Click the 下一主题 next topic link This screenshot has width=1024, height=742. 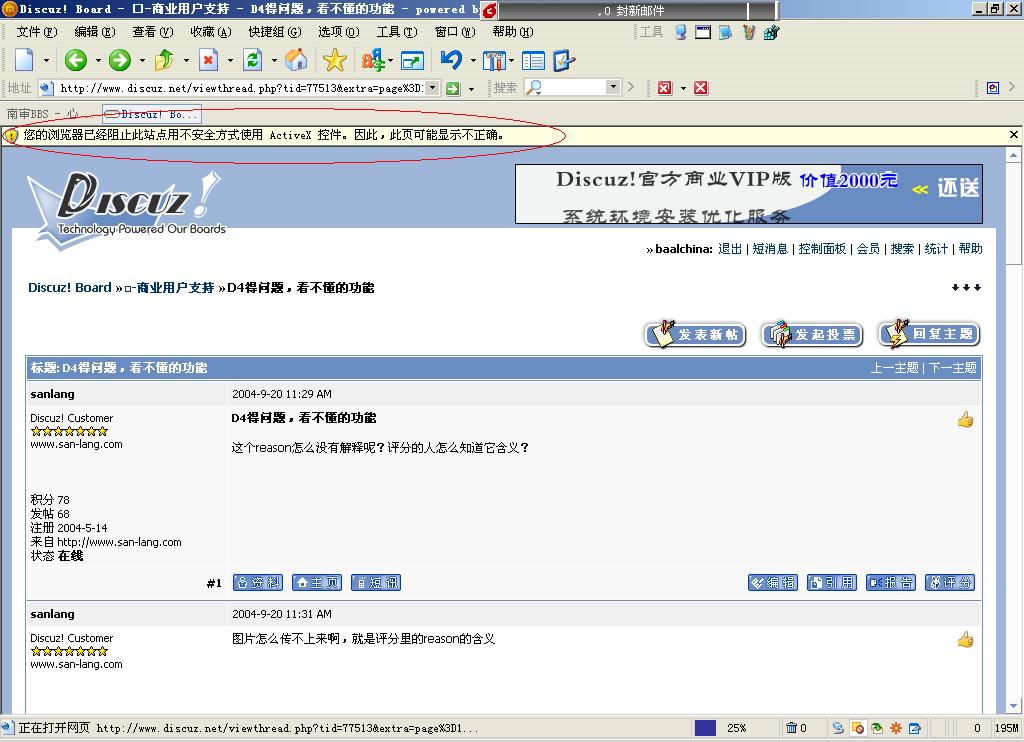[x=953, y=368]
